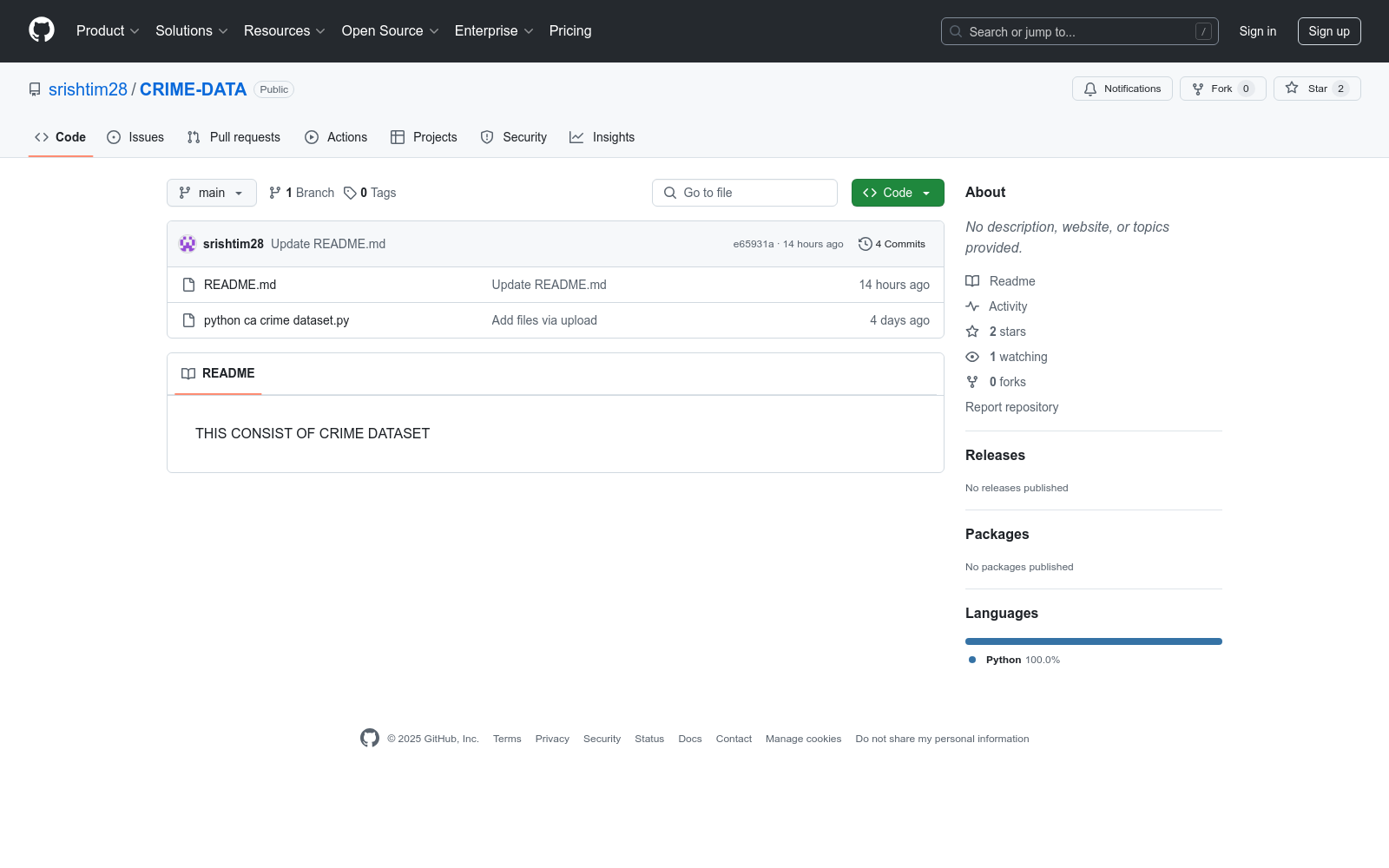Screen dimensions: 1389x868
Task: Go to the Pricing page
Action: click(570, 31)
